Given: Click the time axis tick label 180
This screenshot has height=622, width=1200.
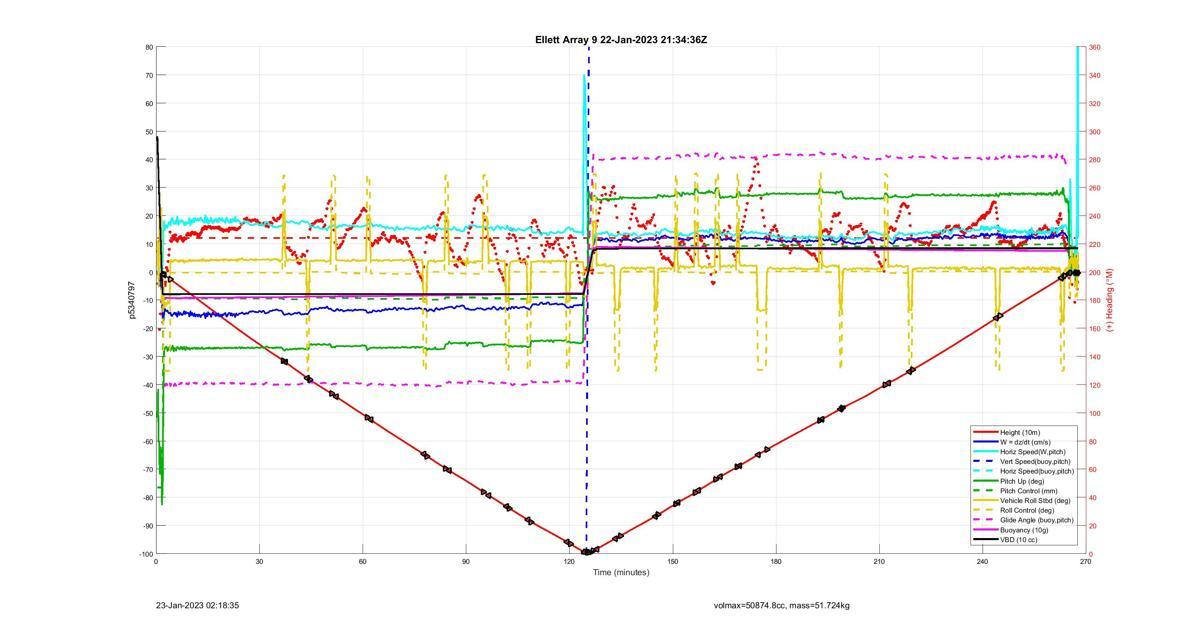Looking at the screenshot, I should pos(776,562).
